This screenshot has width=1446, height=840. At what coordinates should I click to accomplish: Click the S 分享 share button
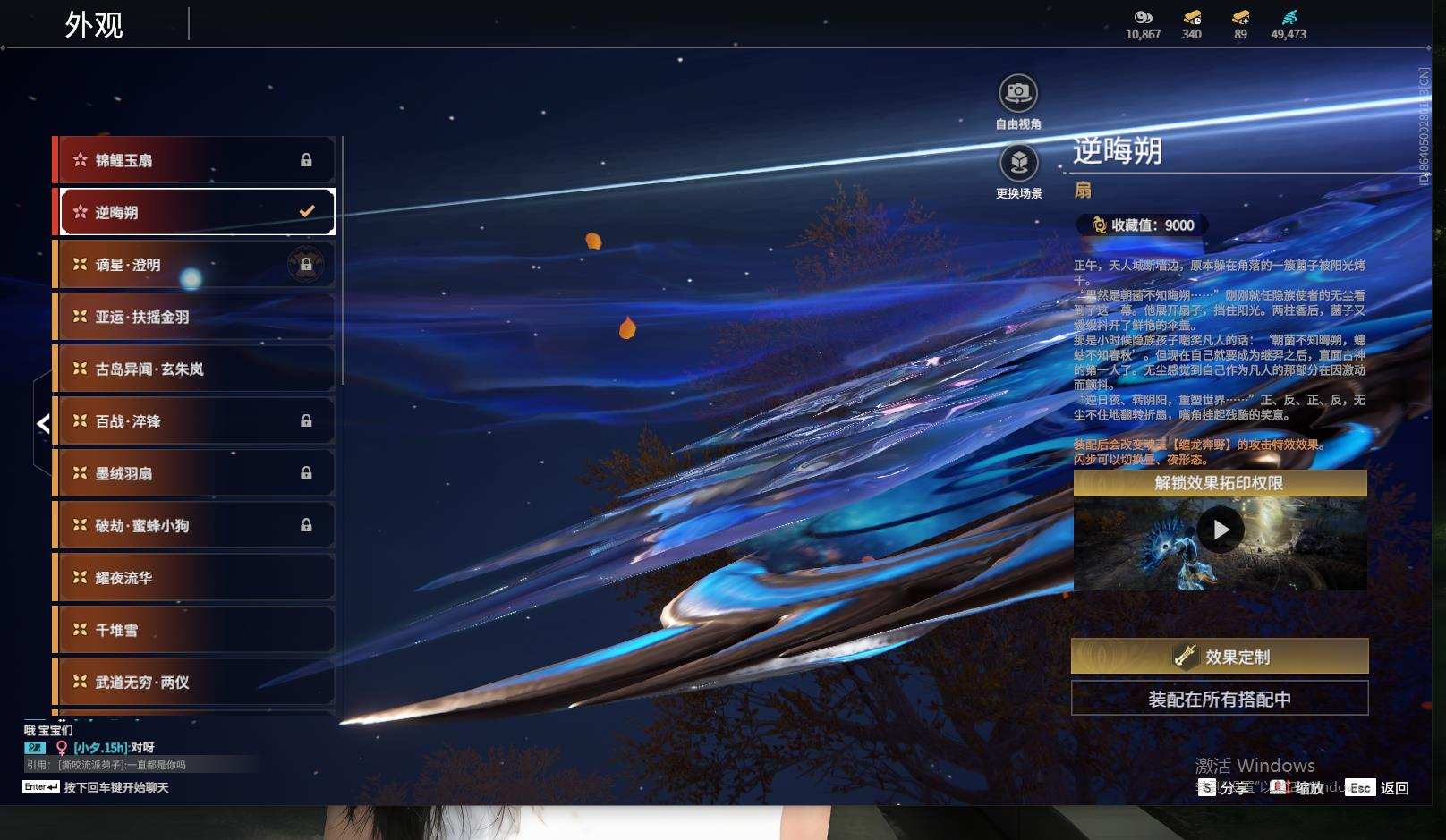[1224, 787]
